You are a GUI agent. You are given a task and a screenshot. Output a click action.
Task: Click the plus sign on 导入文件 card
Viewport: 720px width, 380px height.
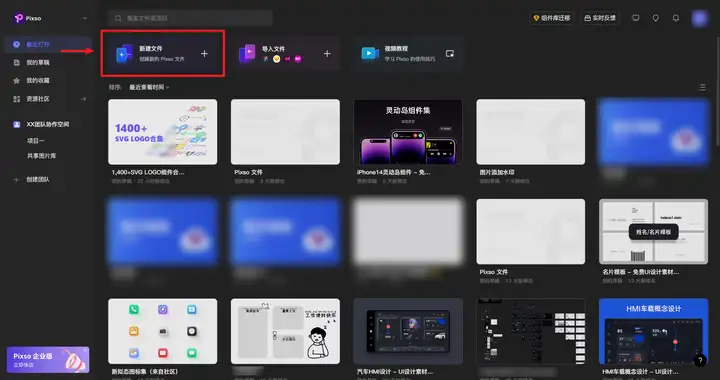pos(327,54)
